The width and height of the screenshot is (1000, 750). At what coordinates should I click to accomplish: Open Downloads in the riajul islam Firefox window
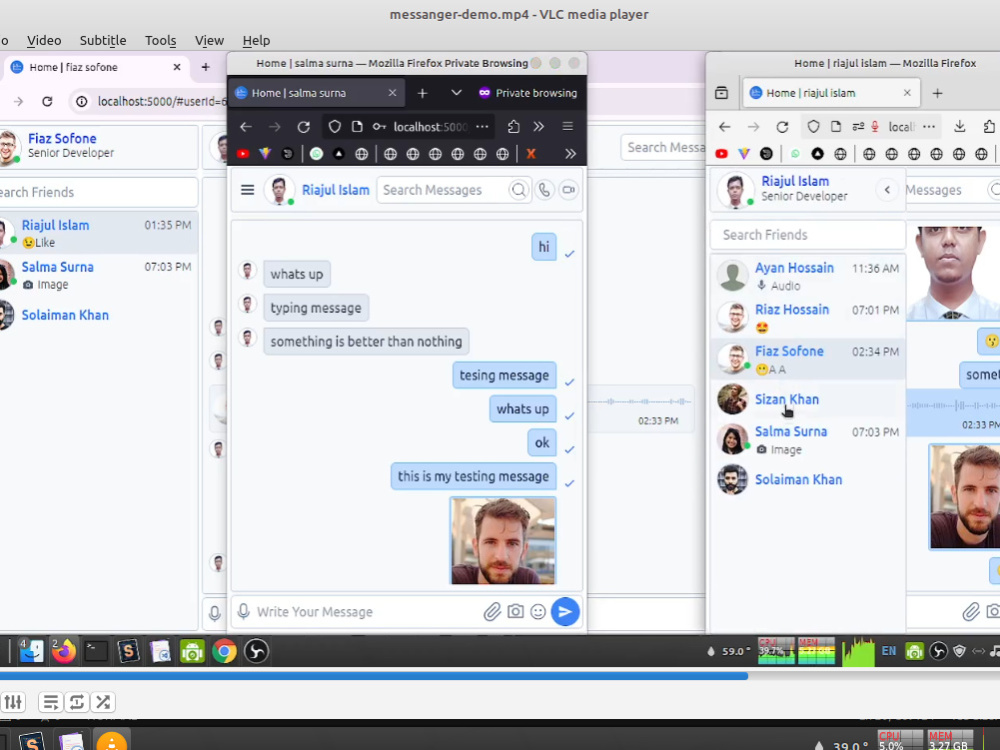pyautogui.click(x=960, y=126)
